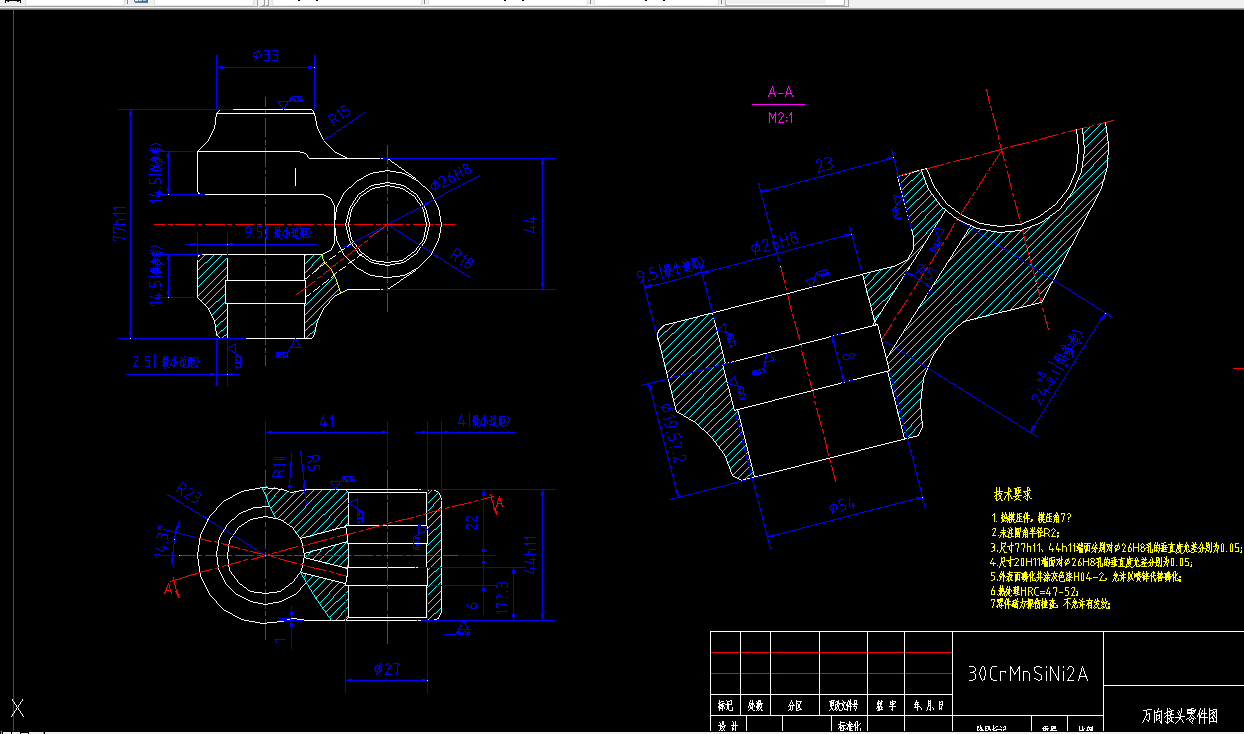Viewport: 1244px width, 734px height.
Task: Select the M2:1 scale text
Action: point(781,117)
